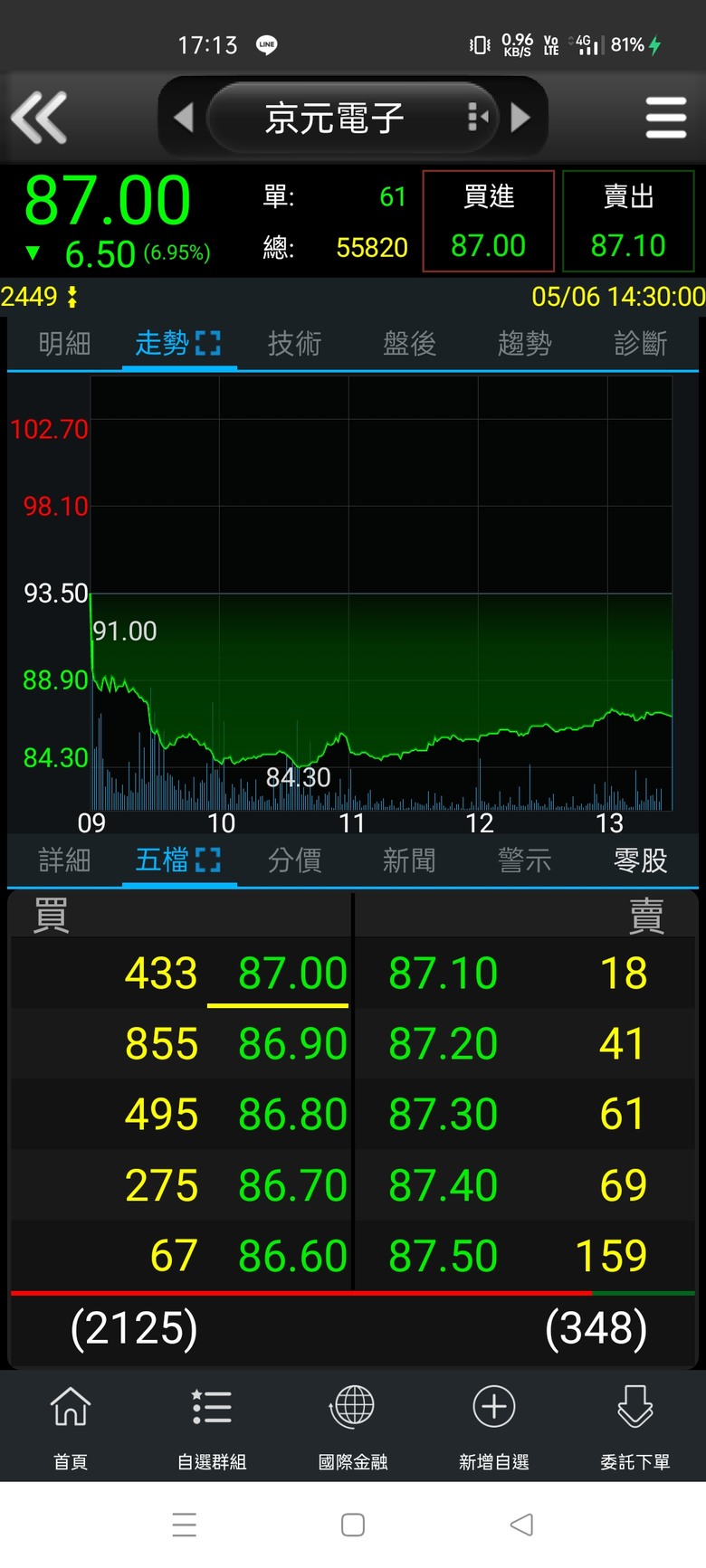Image resolution: width=706 pixels, height=1568 pixels.
Task: Select the 五檔 tab
Action: [162, 860]
